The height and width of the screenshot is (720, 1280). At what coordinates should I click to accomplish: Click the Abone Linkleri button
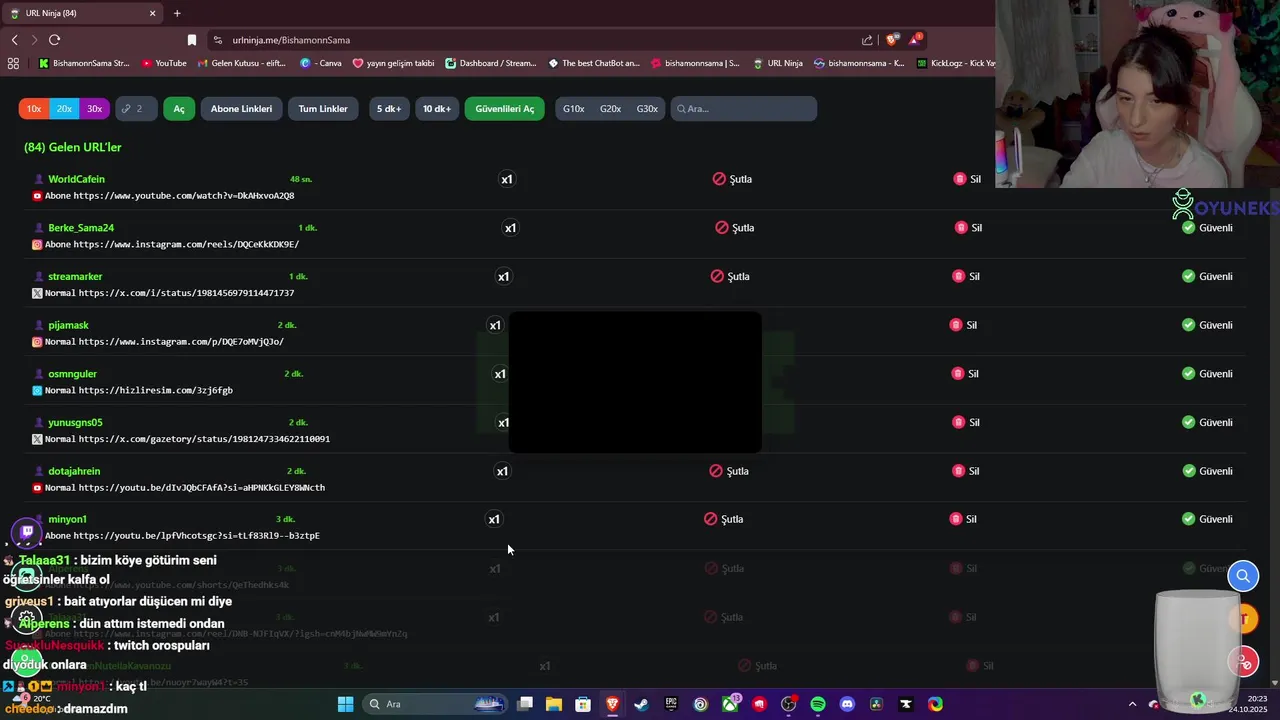point(241,109)
